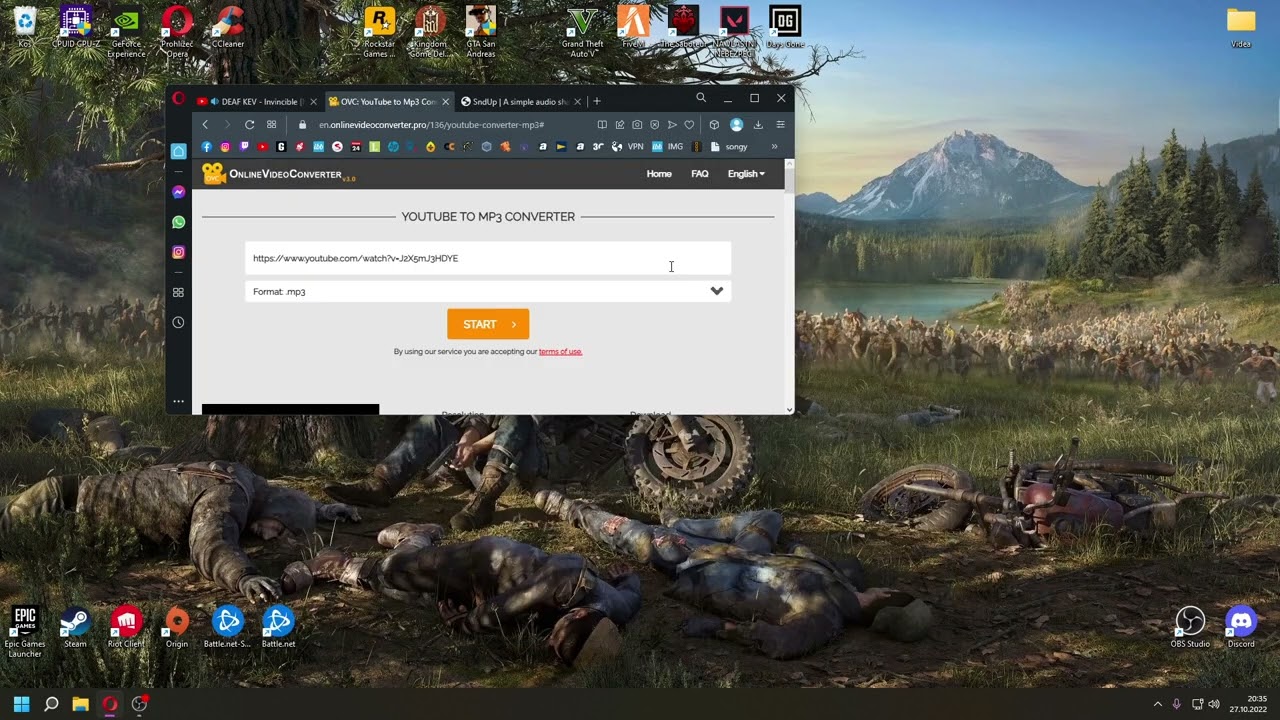The width and height of the screenshot is (1280, 720).
Task: Open the Home menu on OnlineVideoConverter
Action: [x=659, y=174]
